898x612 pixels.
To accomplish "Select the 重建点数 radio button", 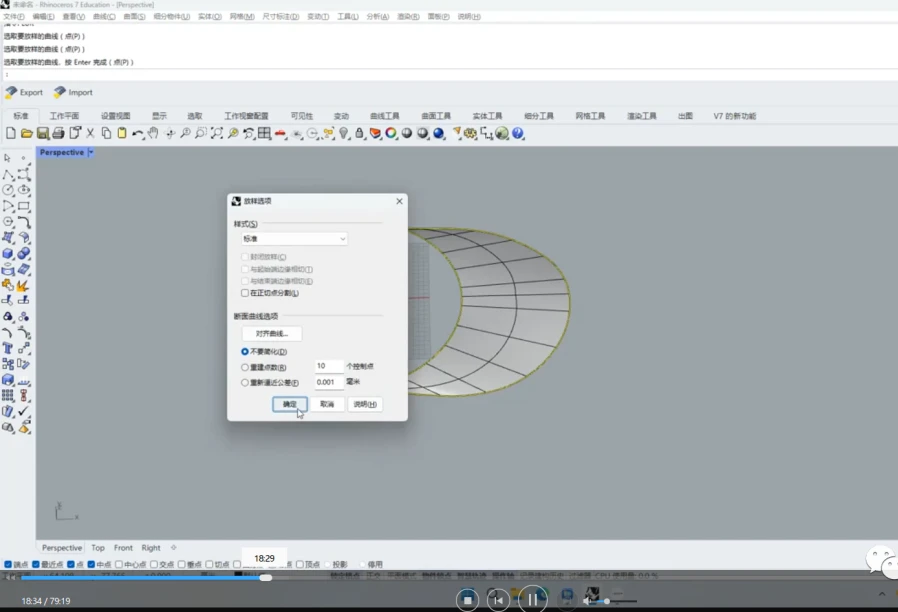I will (x=245, y=368).
